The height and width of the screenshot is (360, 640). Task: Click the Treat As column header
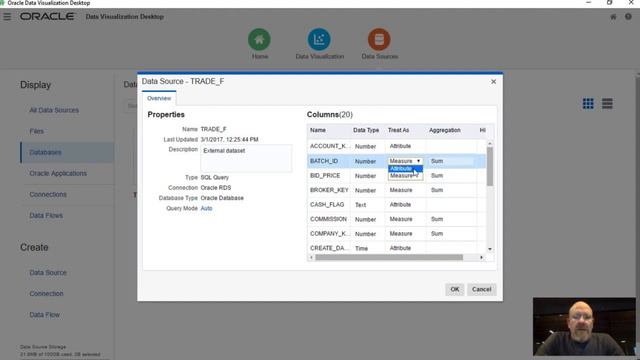click(398, 130)
